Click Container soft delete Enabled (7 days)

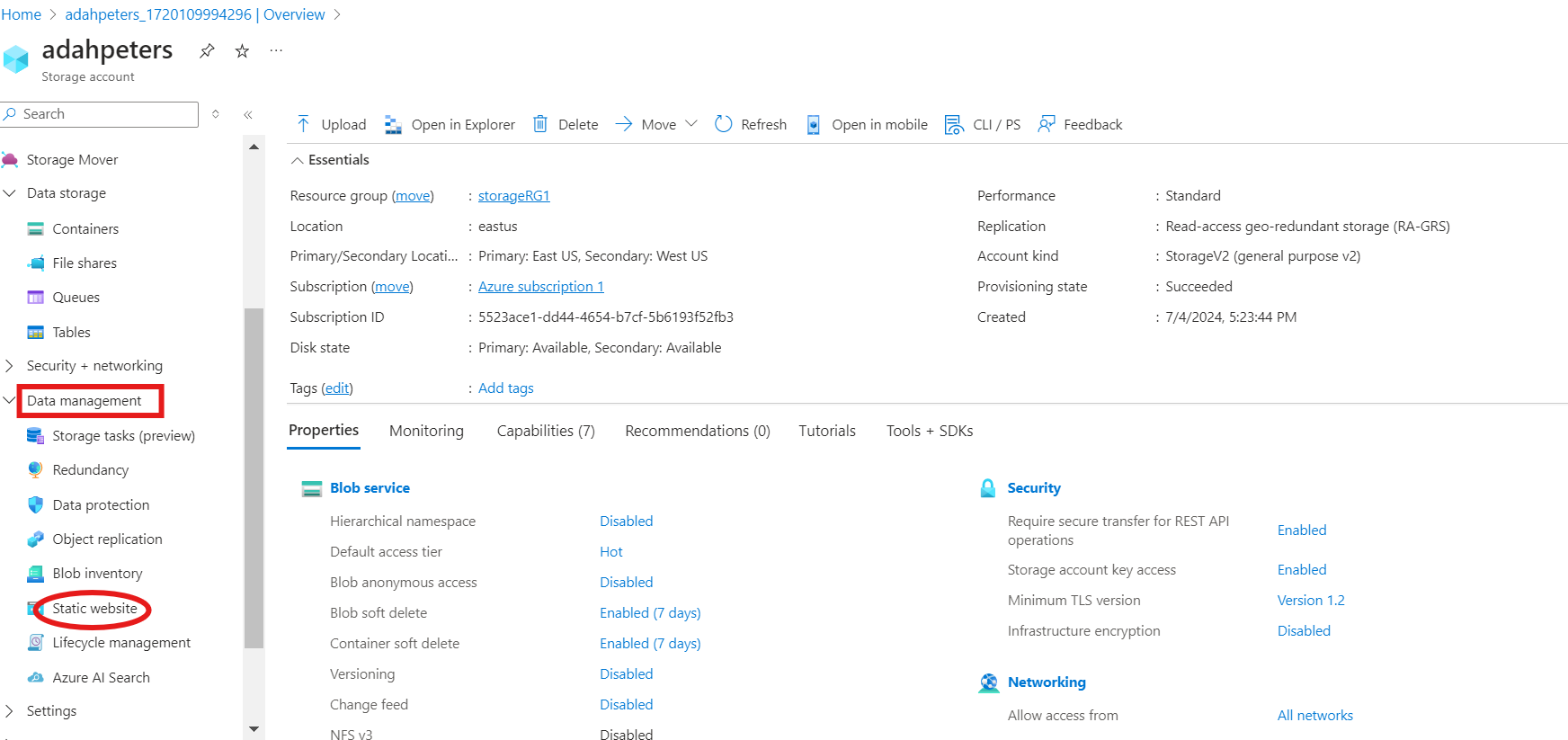pyautogui.click(x=650, y=644)
